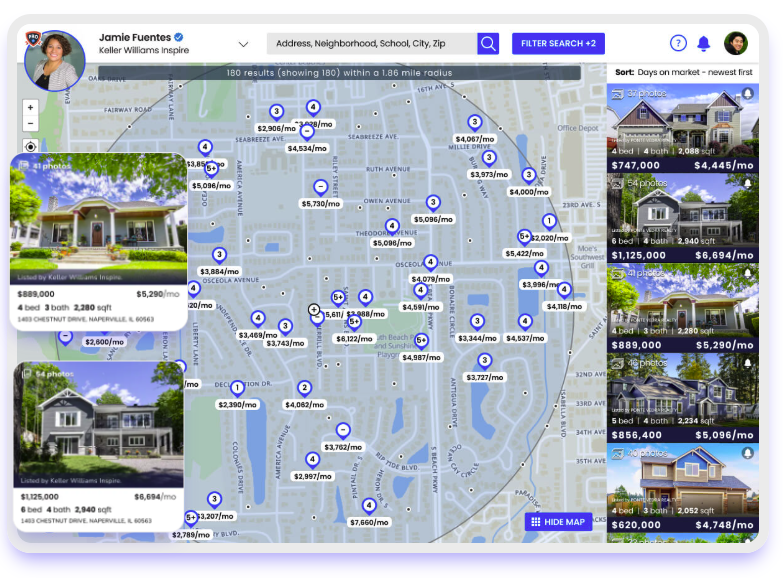783x578 pixels.
Task: Open the help question mark icon
Action: (x=678, y=43)
